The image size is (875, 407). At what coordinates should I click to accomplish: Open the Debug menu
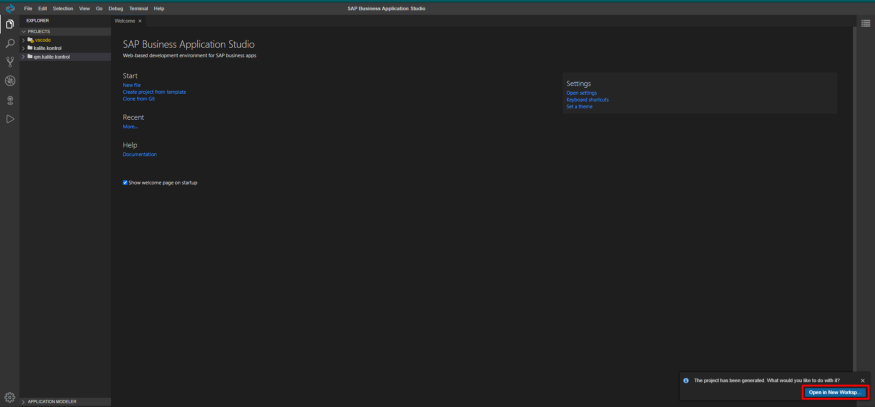116,8
